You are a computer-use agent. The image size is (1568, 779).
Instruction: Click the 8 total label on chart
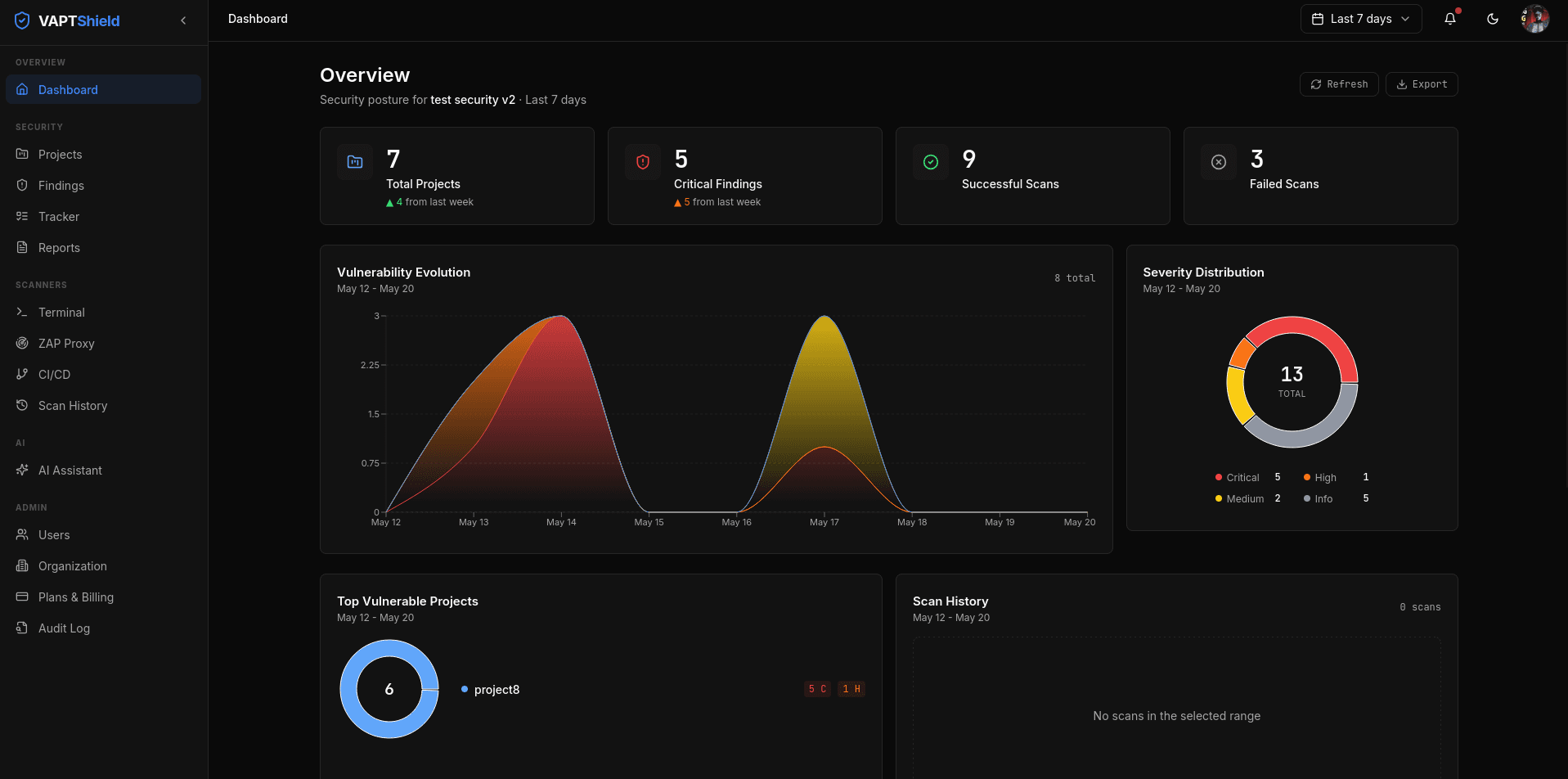point(1075,278)
